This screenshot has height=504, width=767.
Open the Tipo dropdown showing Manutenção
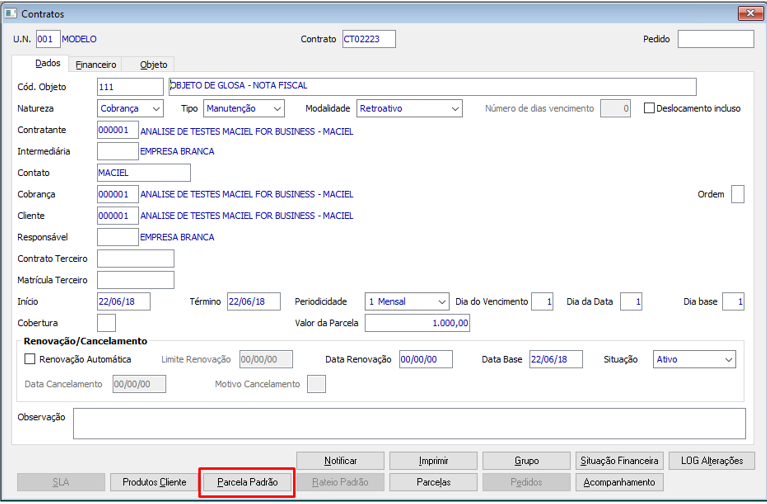coord(244,109)
